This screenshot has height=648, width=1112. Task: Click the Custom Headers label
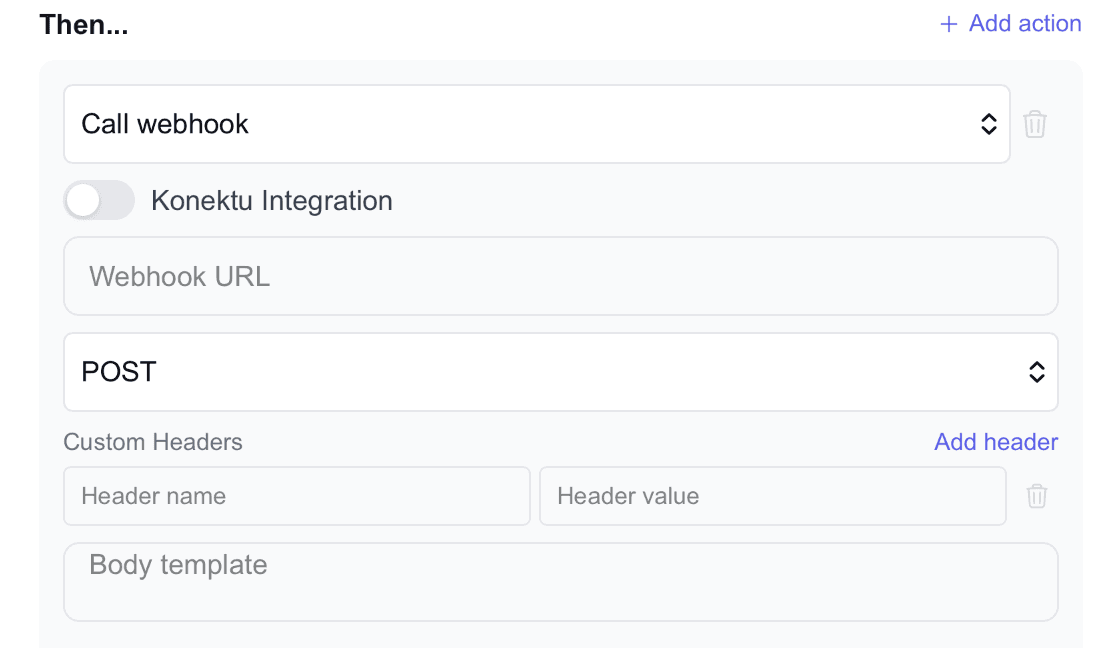pyautogui.click(x=153, y=442)
